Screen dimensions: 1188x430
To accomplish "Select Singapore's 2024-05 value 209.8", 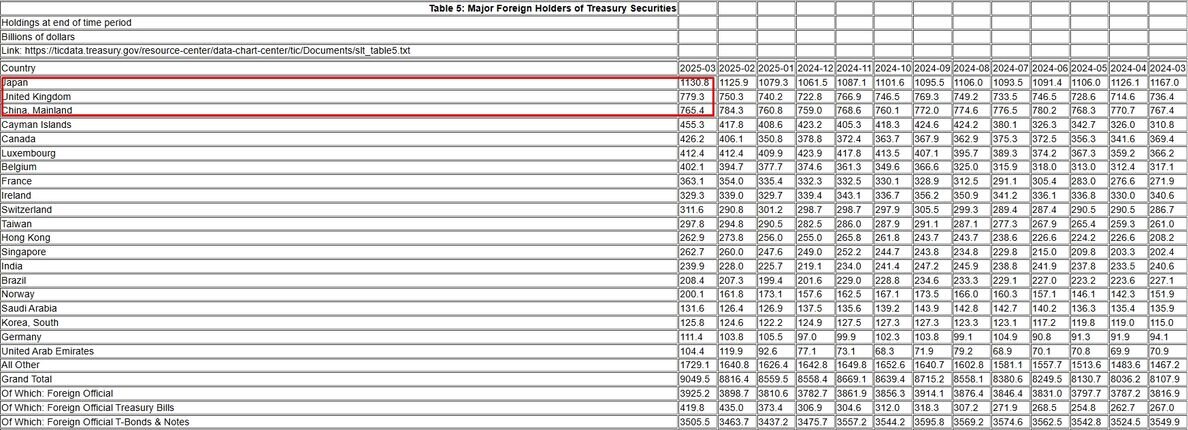I will click(1089, 252).
